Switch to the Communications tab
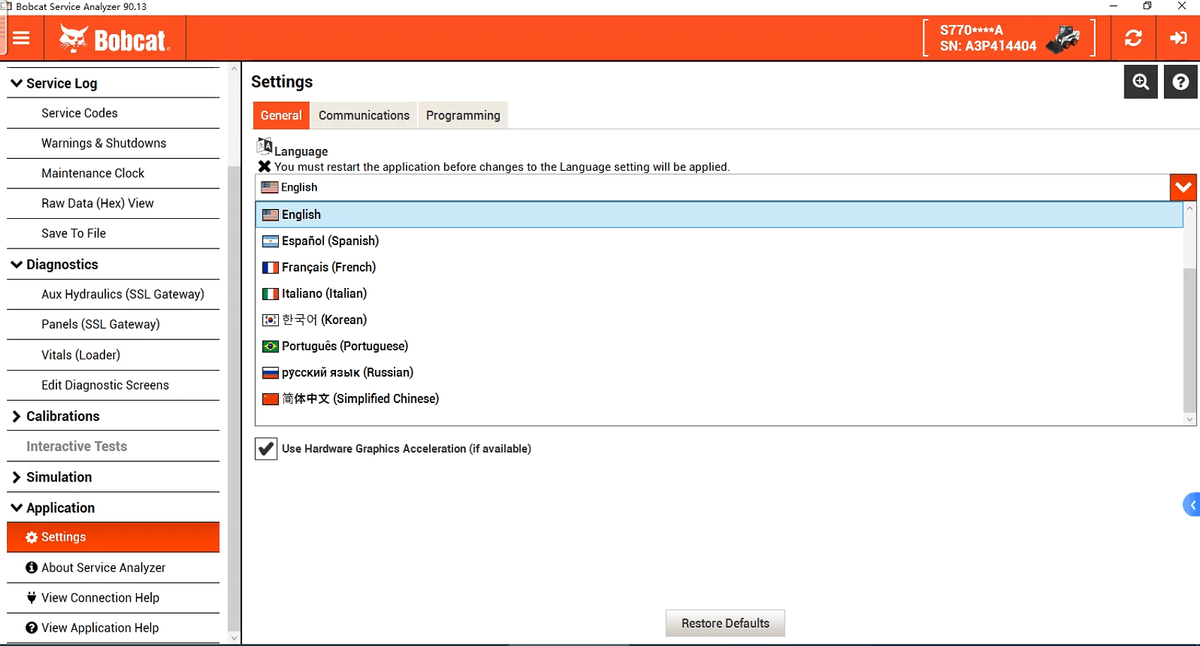Viewport: 1200px width, 646px height. 364,115
